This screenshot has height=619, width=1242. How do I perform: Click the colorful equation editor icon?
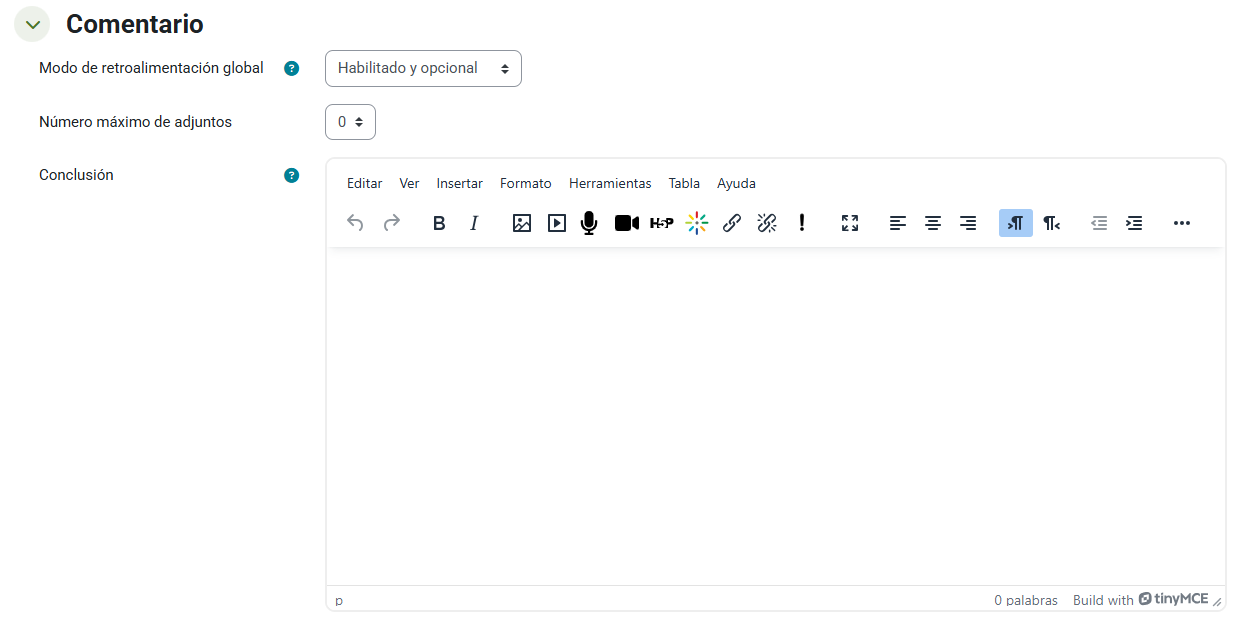pos(696,223)
